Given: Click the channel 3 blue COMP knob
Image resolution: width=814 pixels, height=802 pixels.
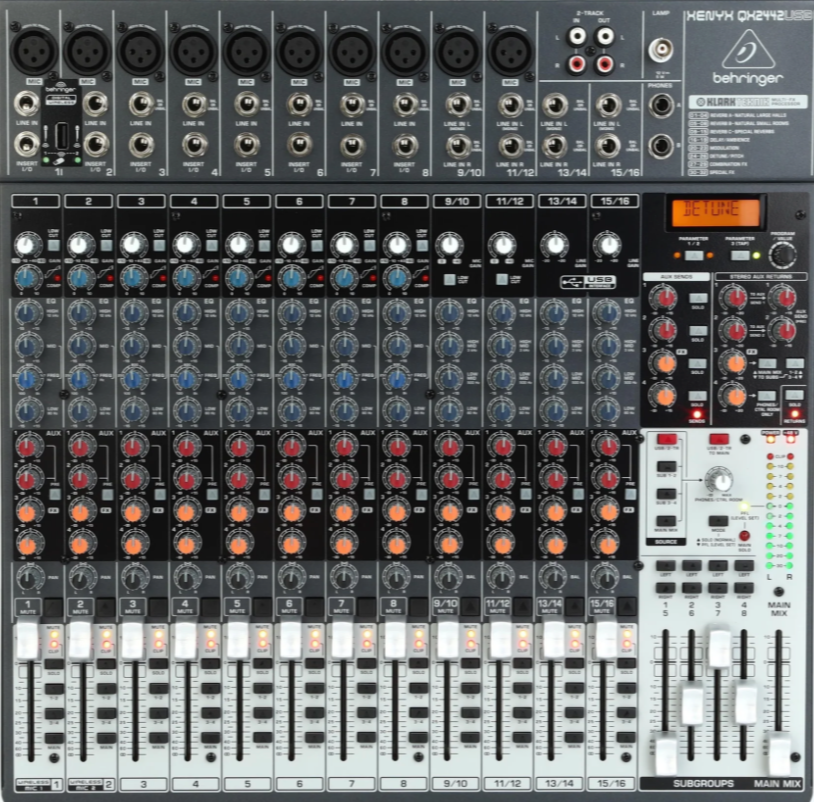Looking at the screenshot, I should tap(133, 278).
